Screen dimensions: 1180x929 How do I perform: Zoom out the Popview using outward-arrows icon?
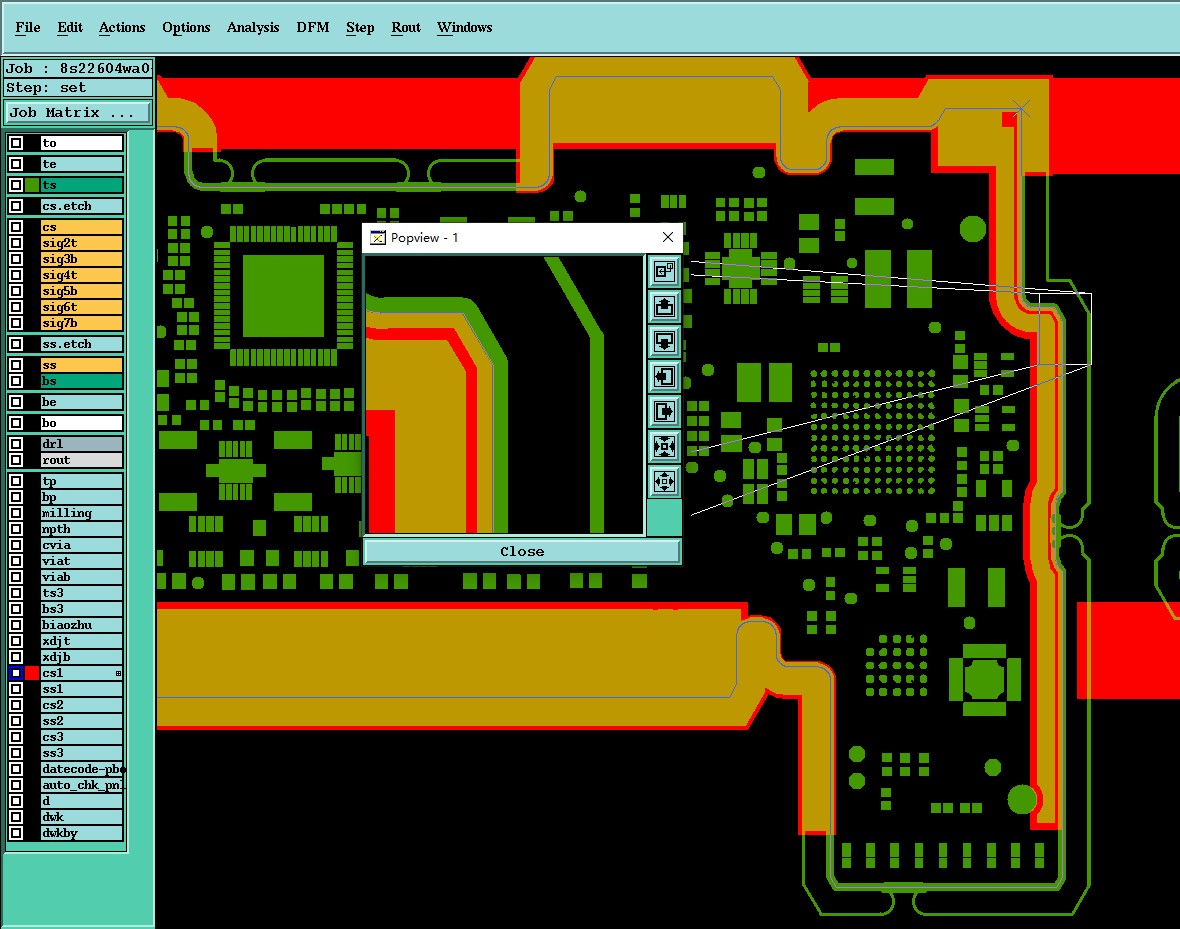click(664, 480)
